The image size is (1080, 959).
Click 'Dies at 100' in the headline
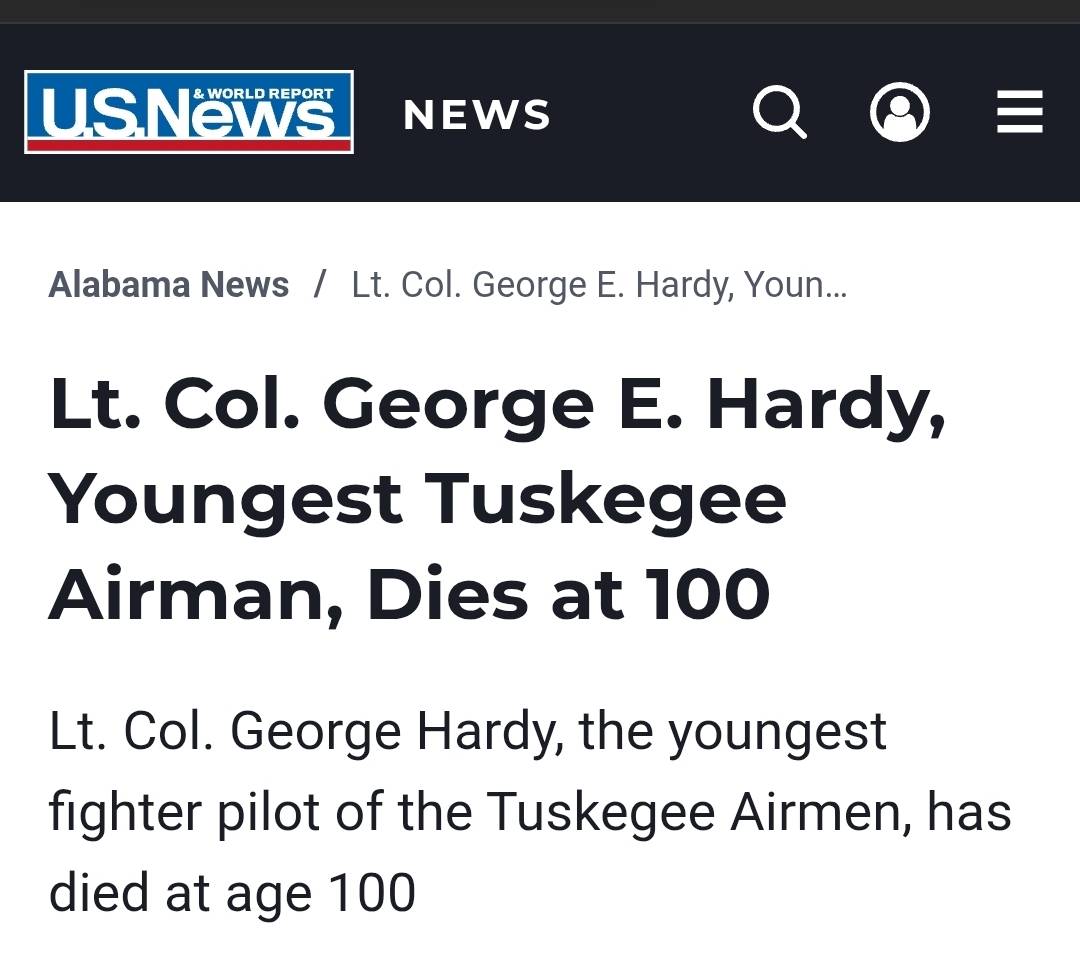pos(568,594)
